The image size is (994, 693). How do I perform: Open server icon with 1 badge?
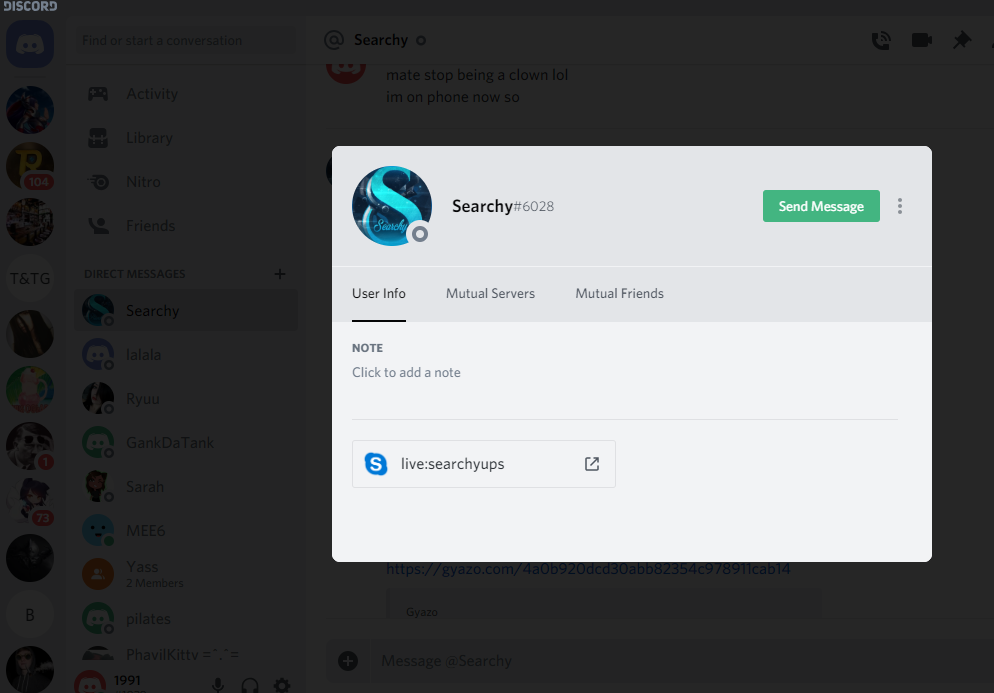[x=30, y=446]
